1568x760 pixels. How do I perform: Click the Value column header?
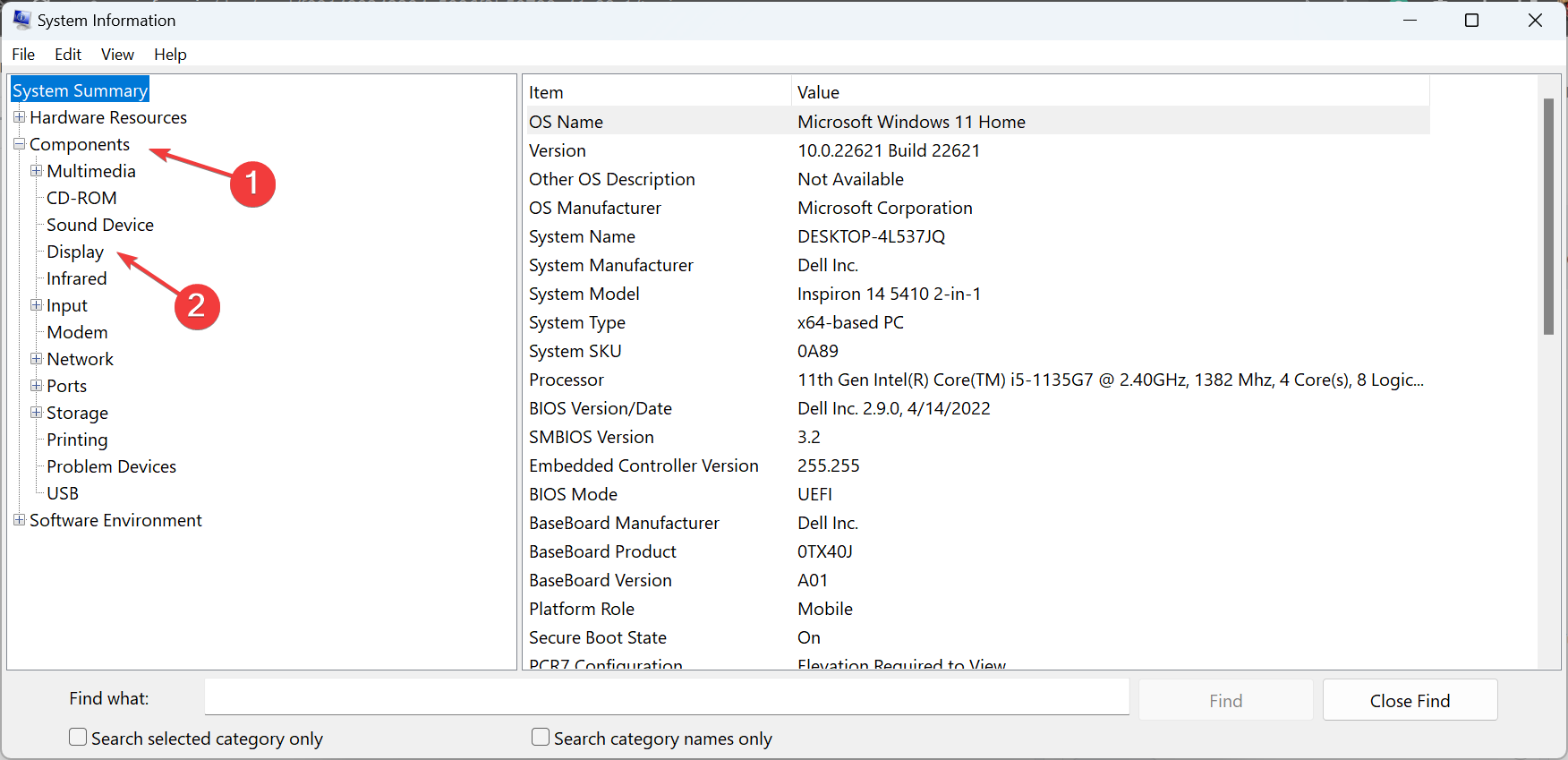tap(1111, 92)
